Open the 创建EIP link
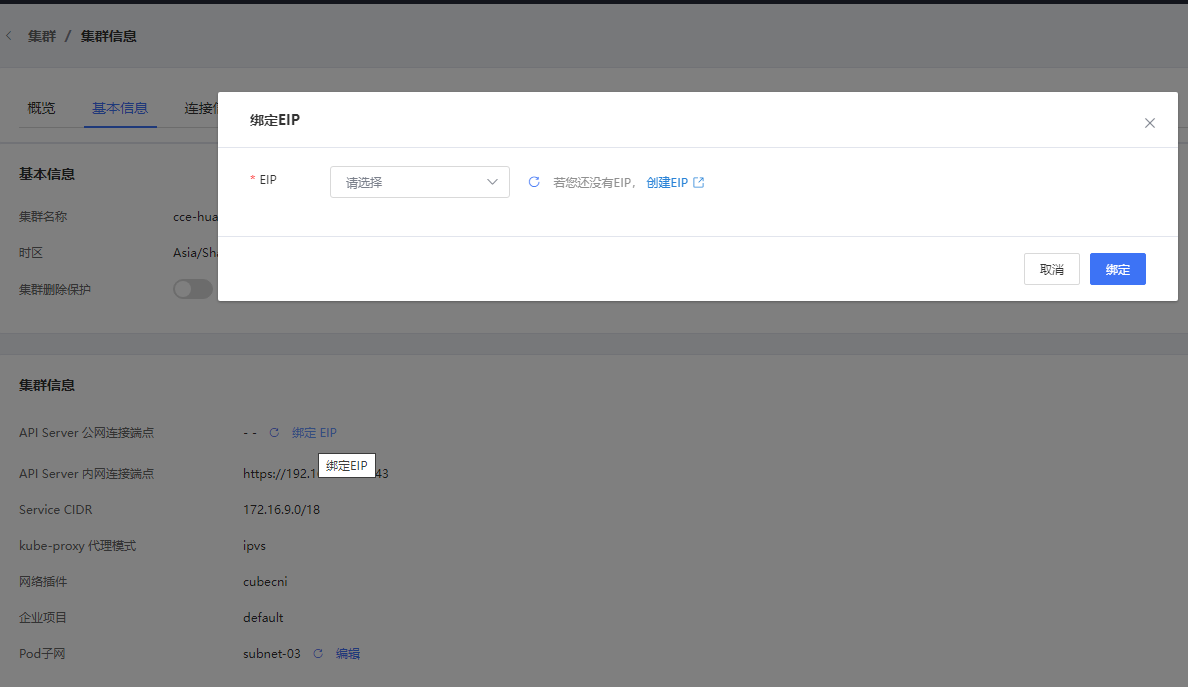 tap(667, 183)
